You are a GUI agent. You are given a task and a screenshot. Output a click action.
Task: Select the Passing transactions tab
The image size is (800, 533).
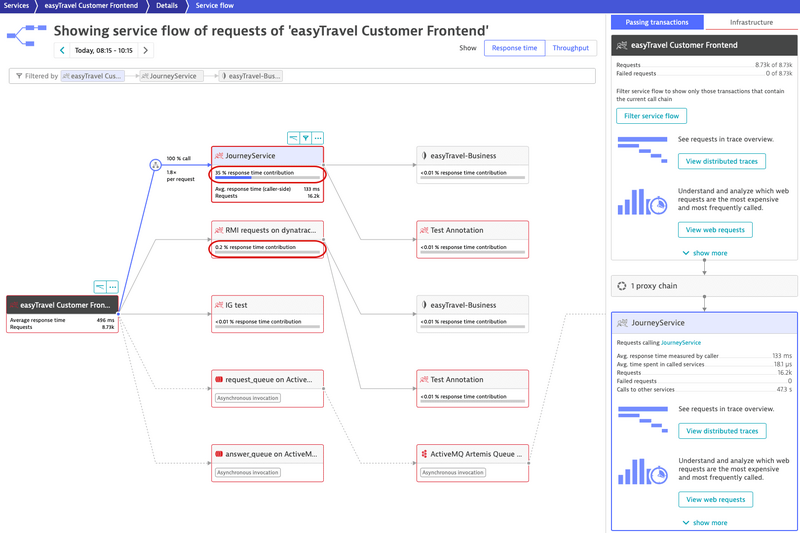tap(657, 22)
